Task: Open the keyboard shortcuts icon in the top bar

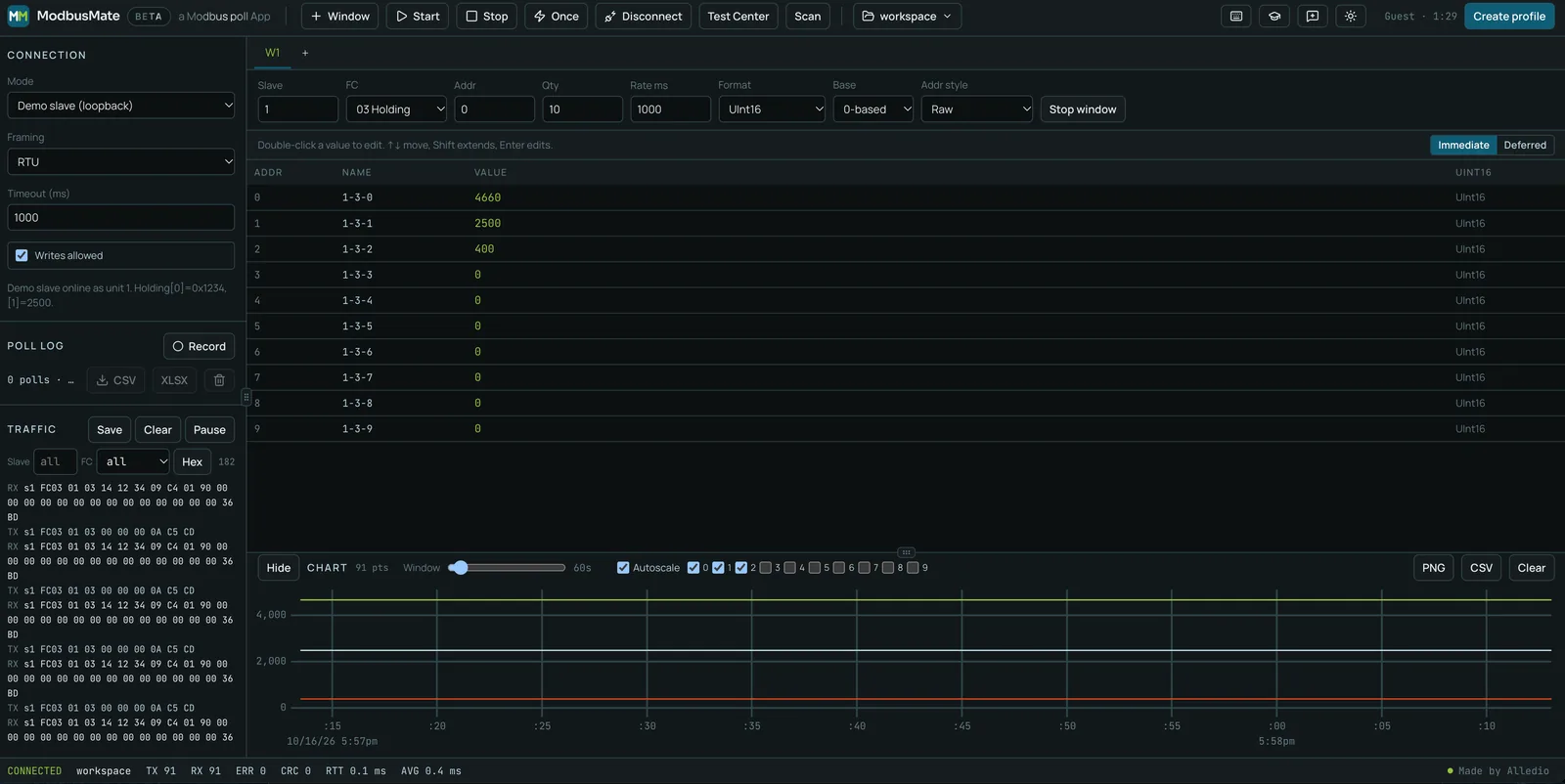Action: tap(1236, 17)
